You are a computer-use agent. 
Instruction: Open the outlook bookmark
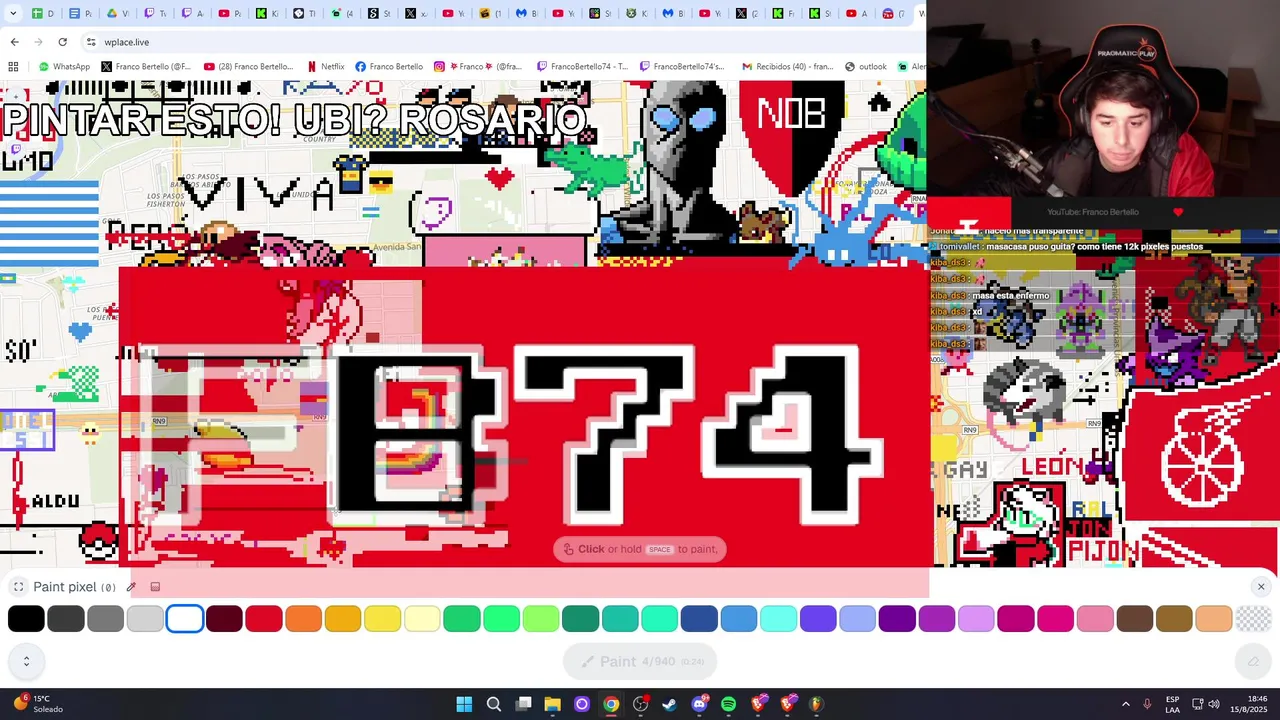tap(866, 66)
